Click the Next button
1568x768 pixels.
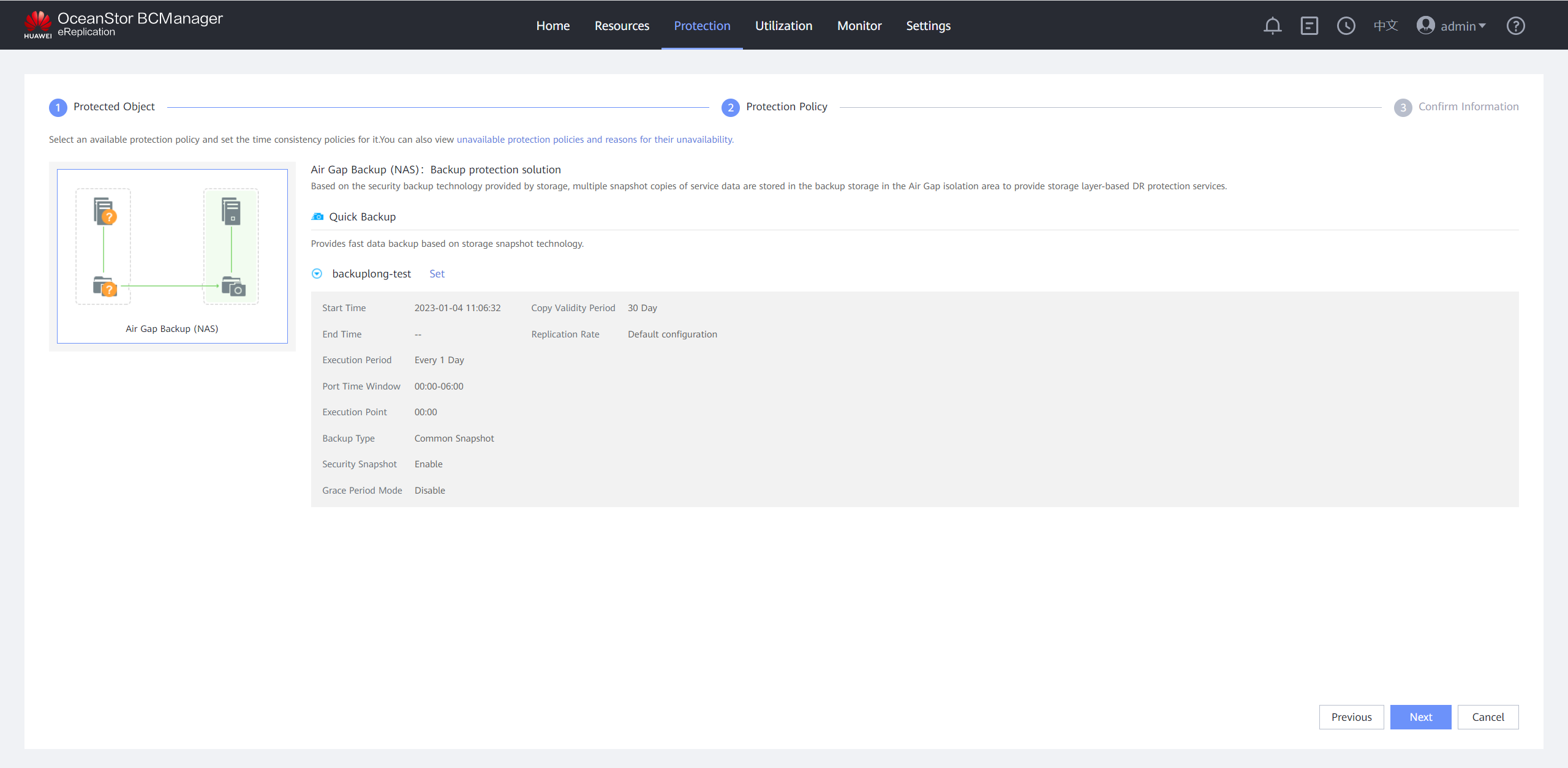tap(1420, 717)
